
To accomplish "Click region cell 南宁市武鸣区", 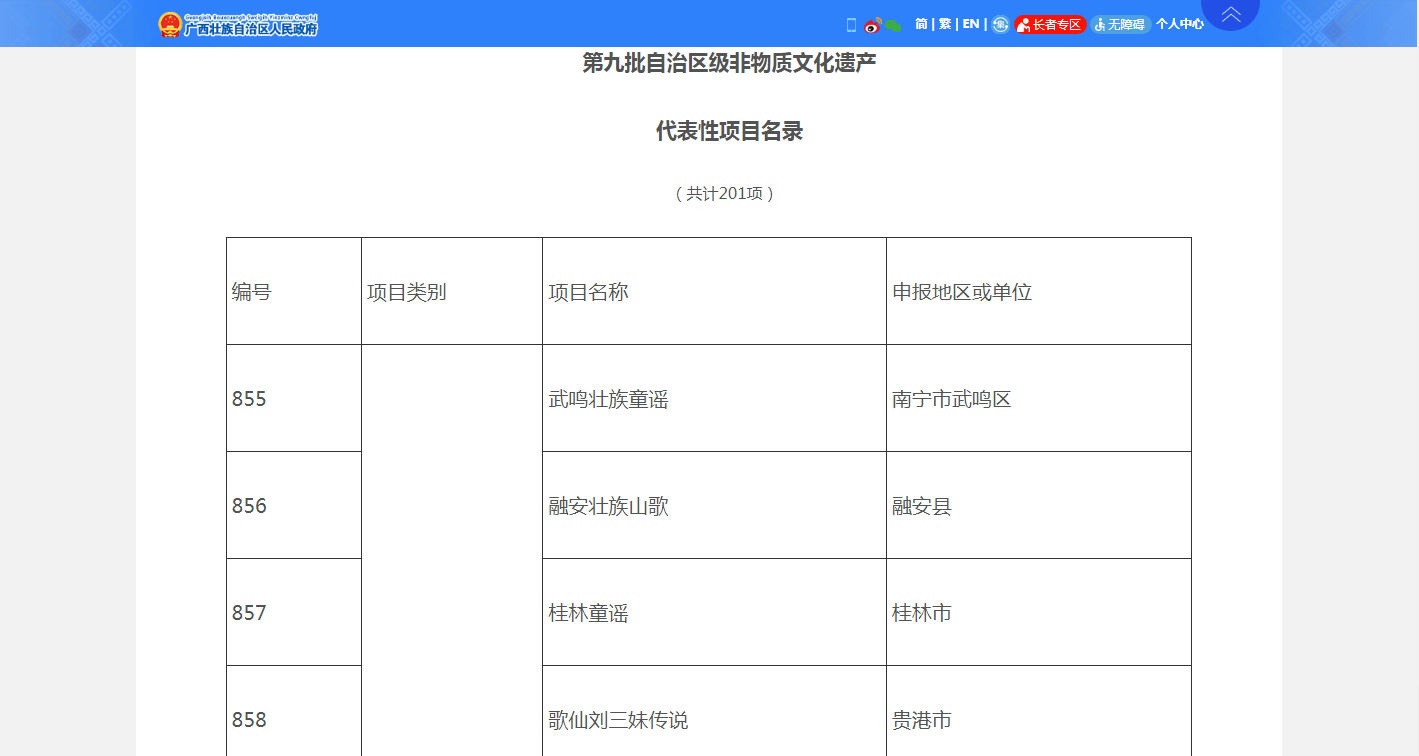I will [x=952, y=399].
